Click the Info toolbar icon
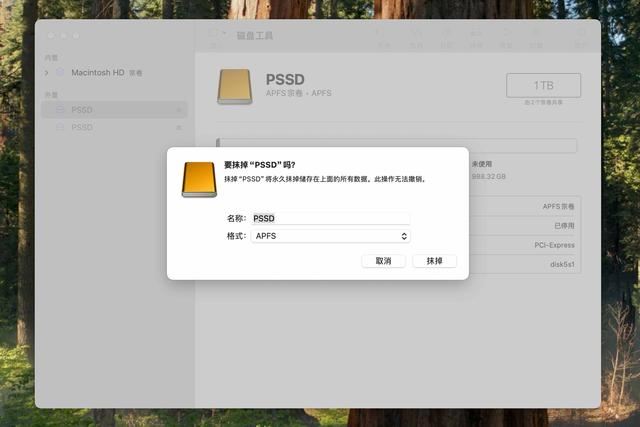 580,38
